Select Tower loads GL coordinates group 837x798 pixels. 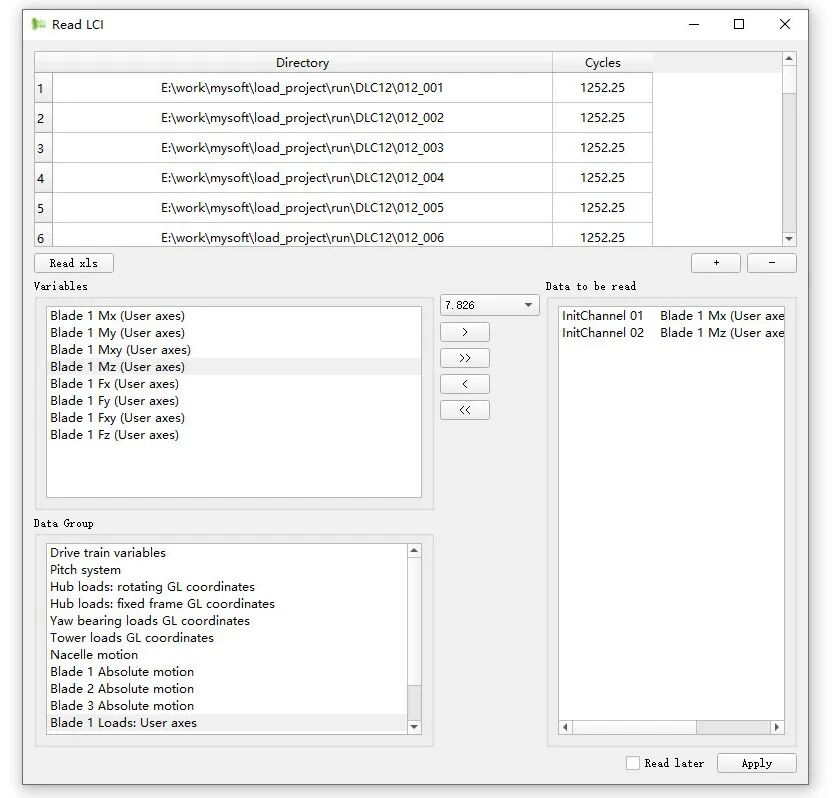[x=227, y=638]
